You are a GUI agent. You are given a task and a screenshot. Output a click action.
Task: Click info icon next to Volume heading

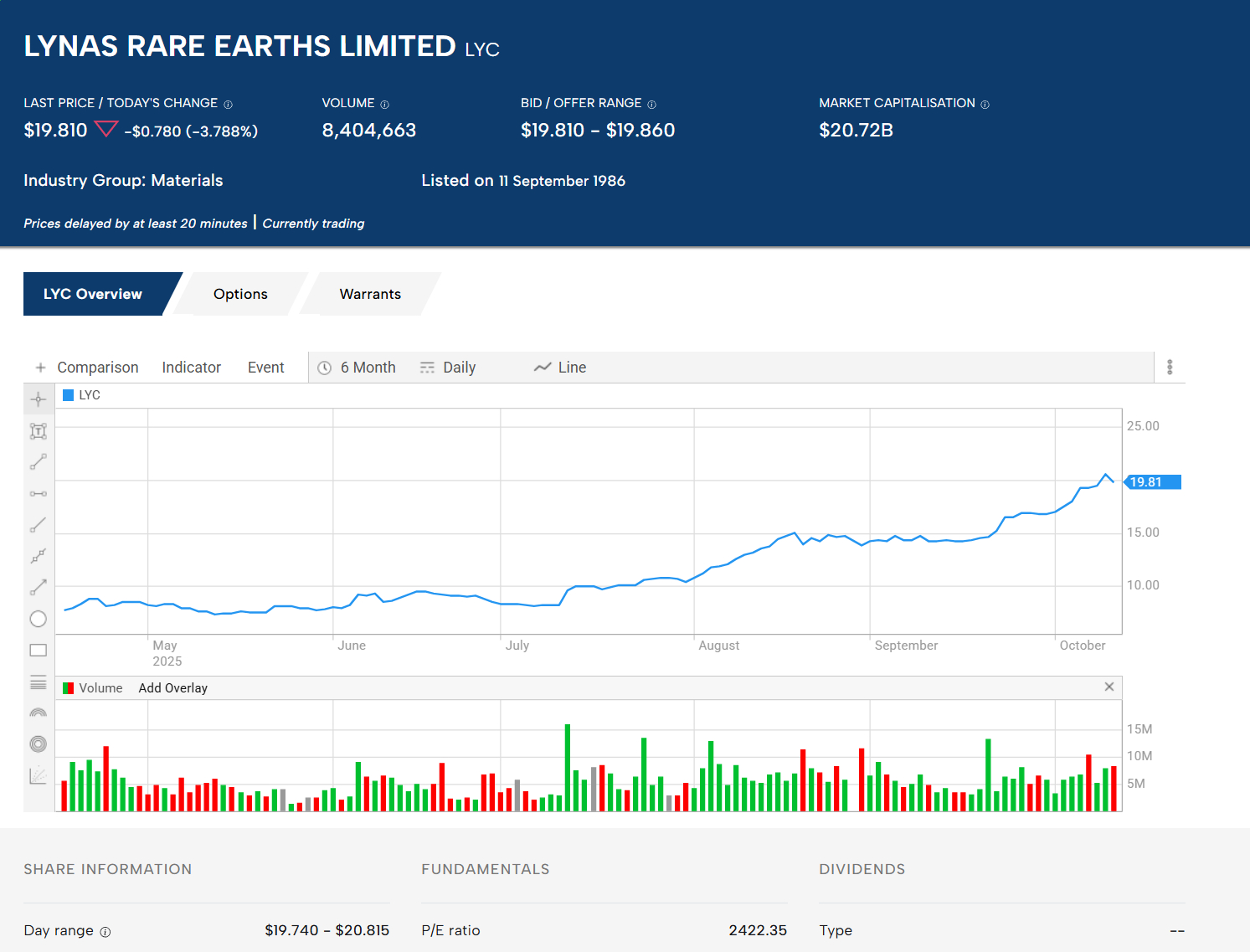pos(385,105)
